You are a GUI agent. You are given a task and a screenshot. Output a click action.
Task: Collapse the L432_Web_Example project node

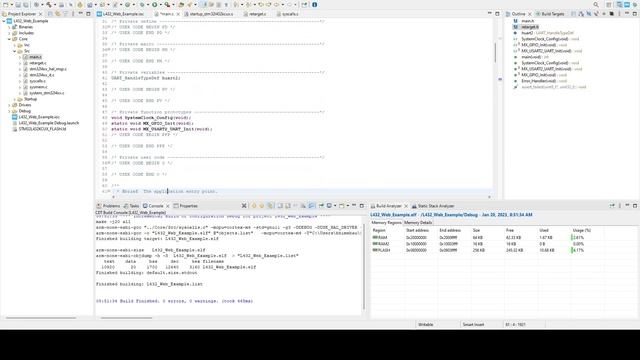[4, 21]
